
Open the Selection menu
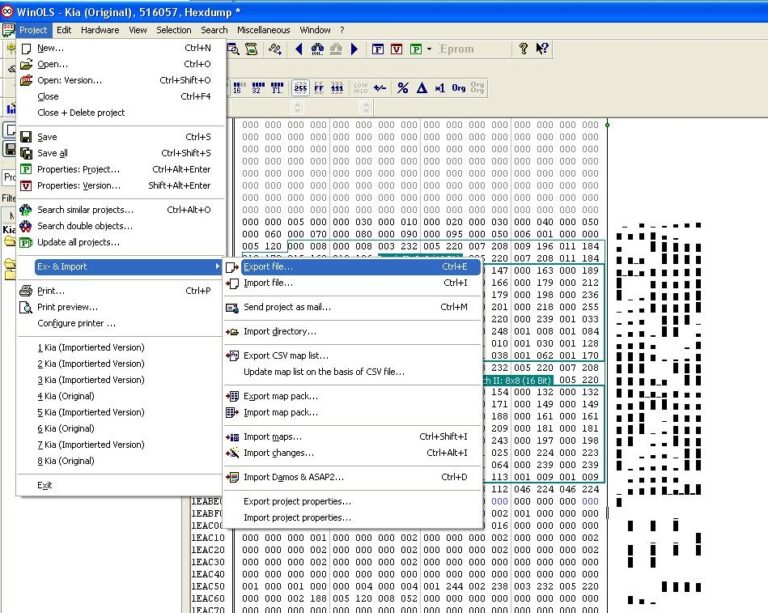pos(174,30)
